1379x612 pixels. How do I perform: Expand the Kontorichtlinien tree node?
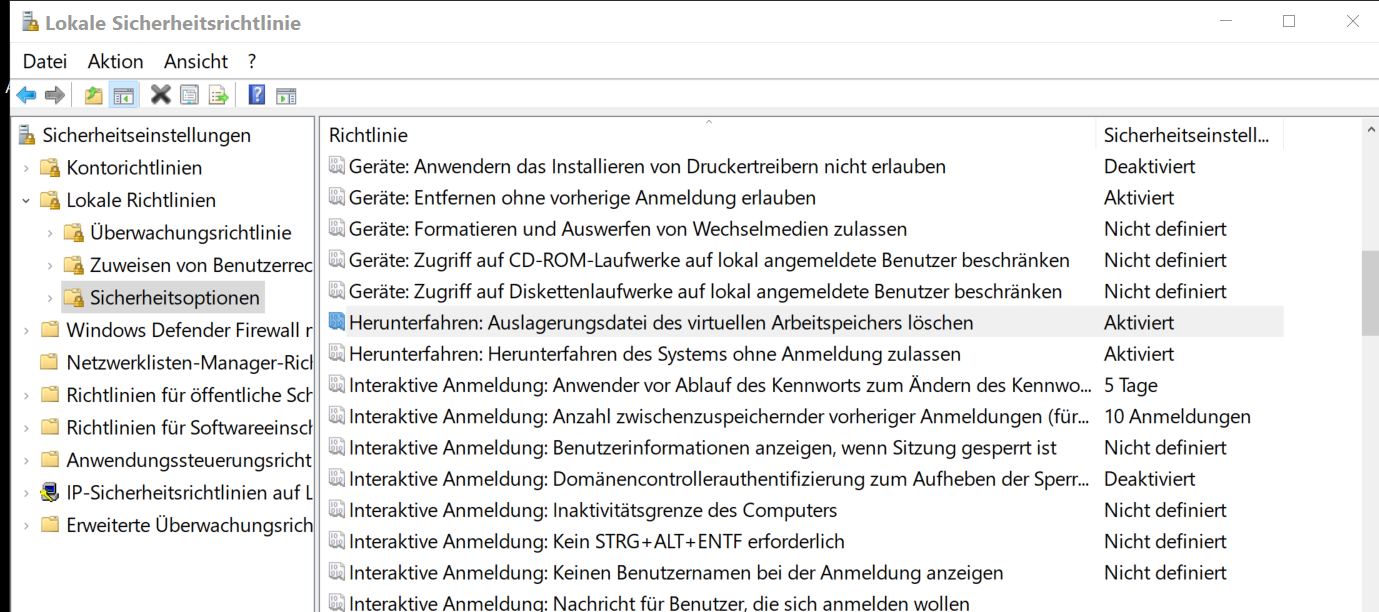[26, 168]
